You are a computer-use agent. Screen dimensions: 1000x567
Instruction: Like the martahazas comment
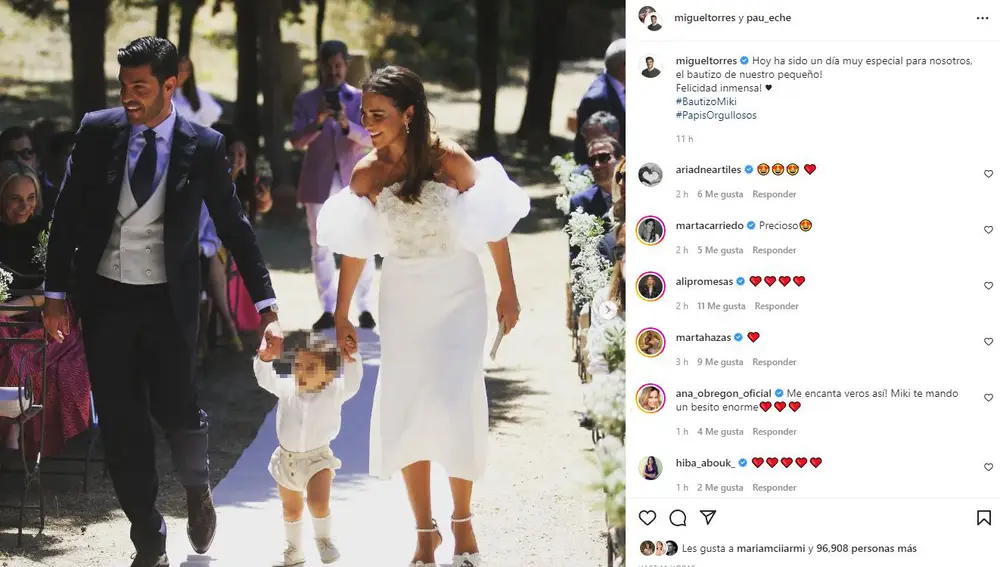[x=988, y=342]
